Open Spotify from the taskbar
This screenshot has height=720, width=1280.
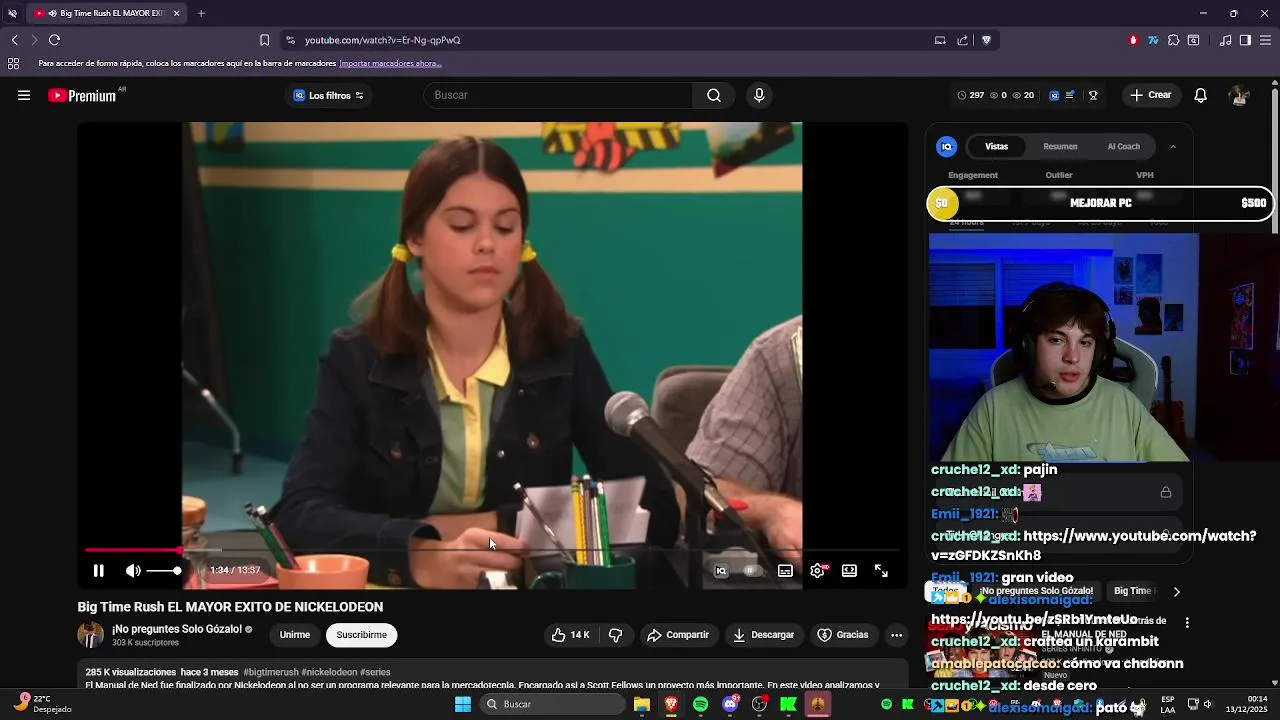[x=700, y=704]
